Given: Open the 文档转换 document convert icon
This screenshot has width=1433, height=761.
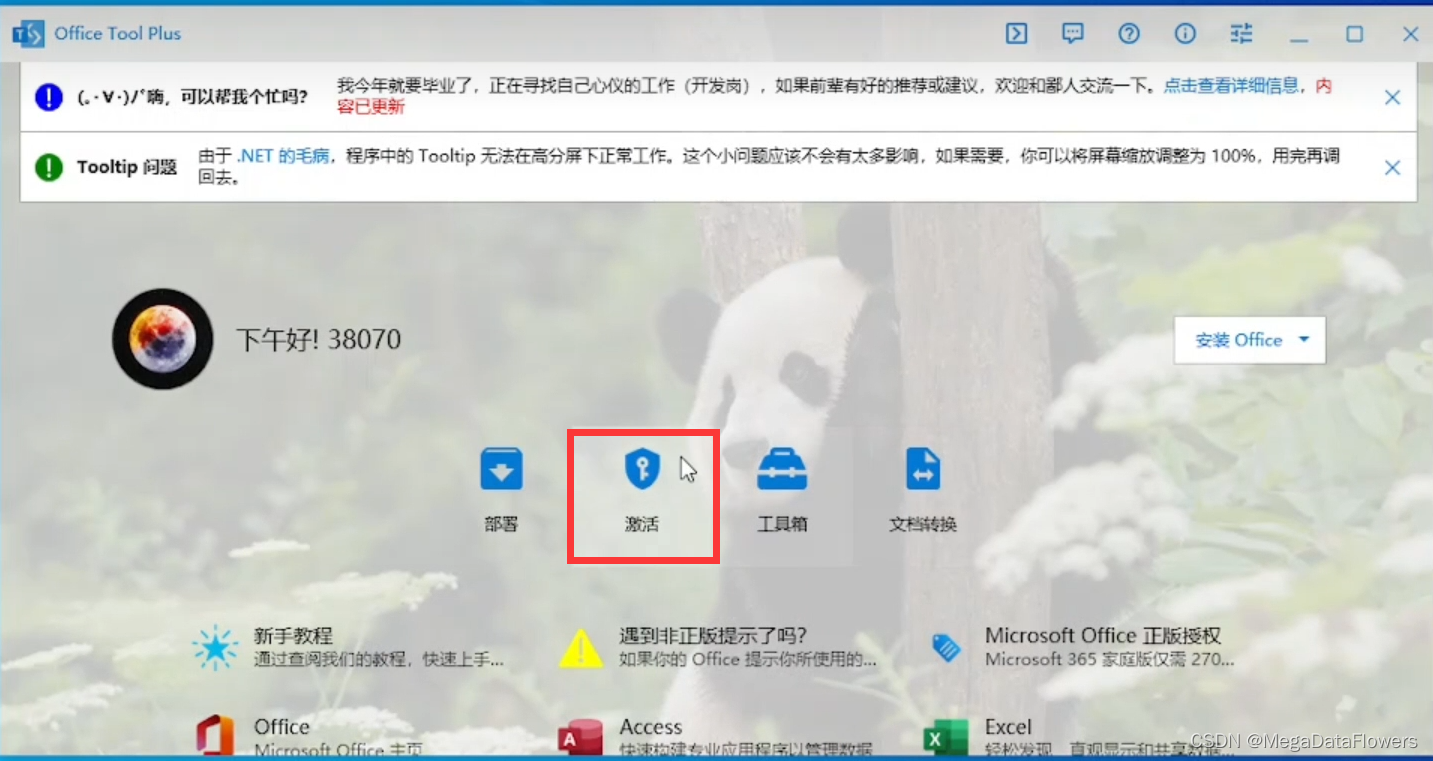Looking at the screenshot, I should 923,469.
